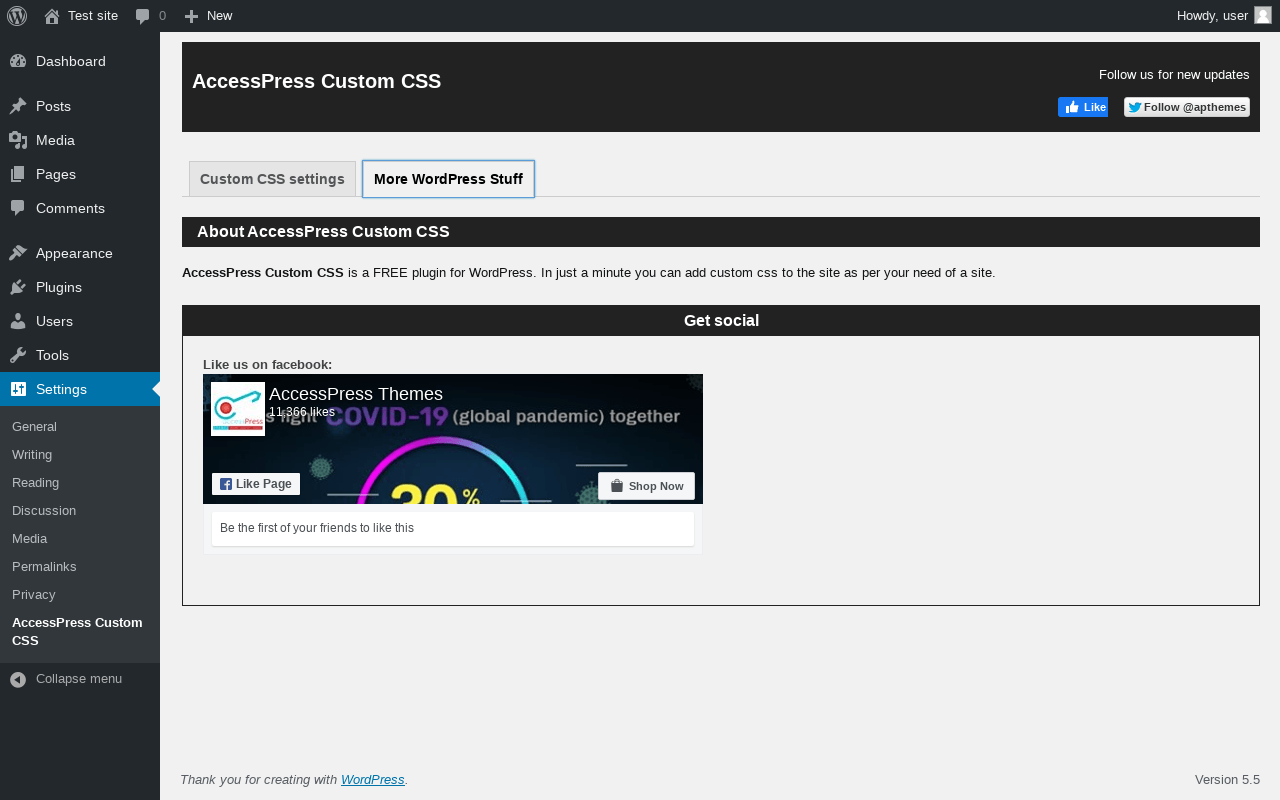This screenshot has height=800, width=1280.
Task: Click the Facebook Like button in header
Action: 1083,107
